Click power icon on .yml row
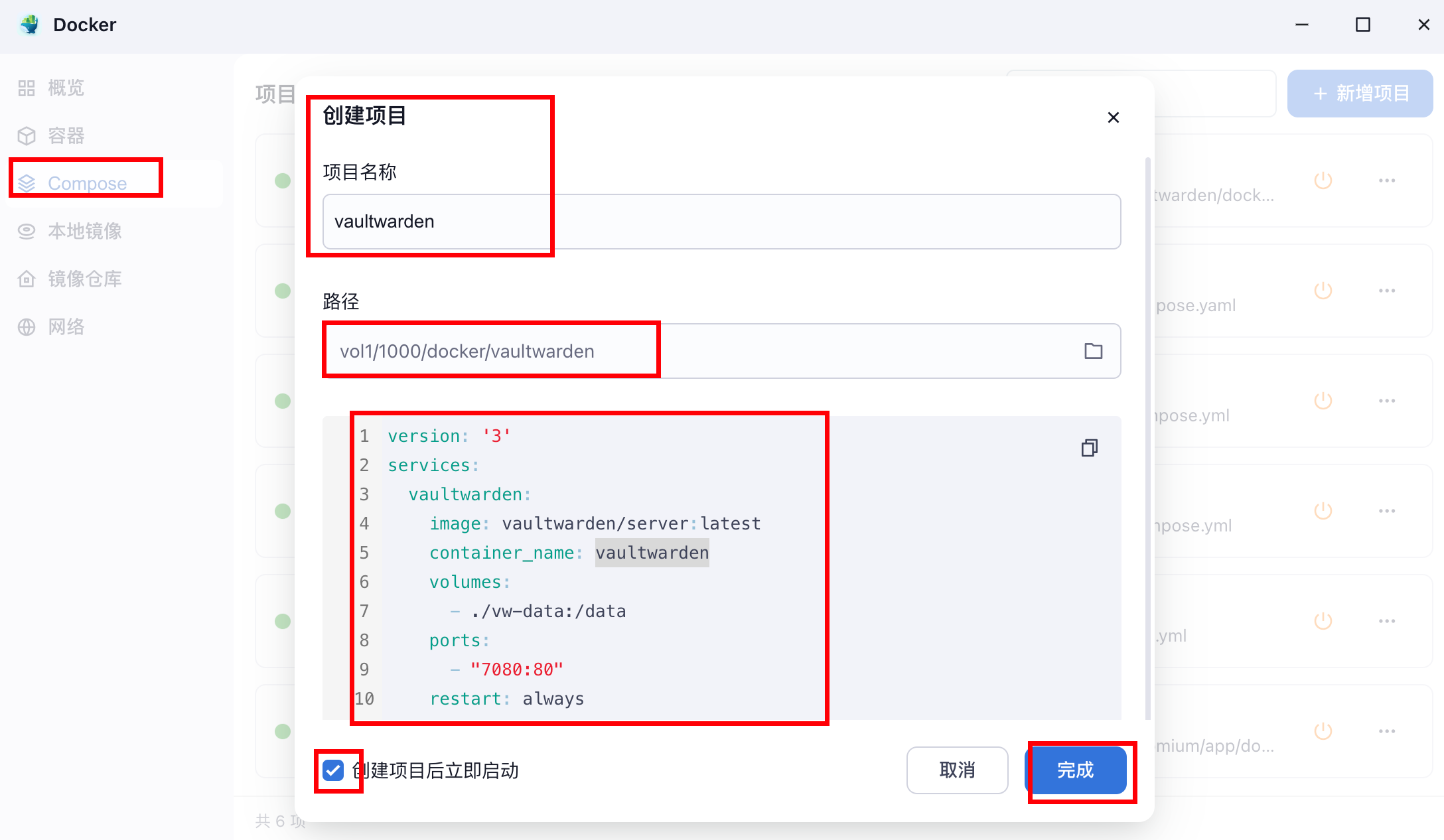The image size is (1444, 840). point(1323,621)
